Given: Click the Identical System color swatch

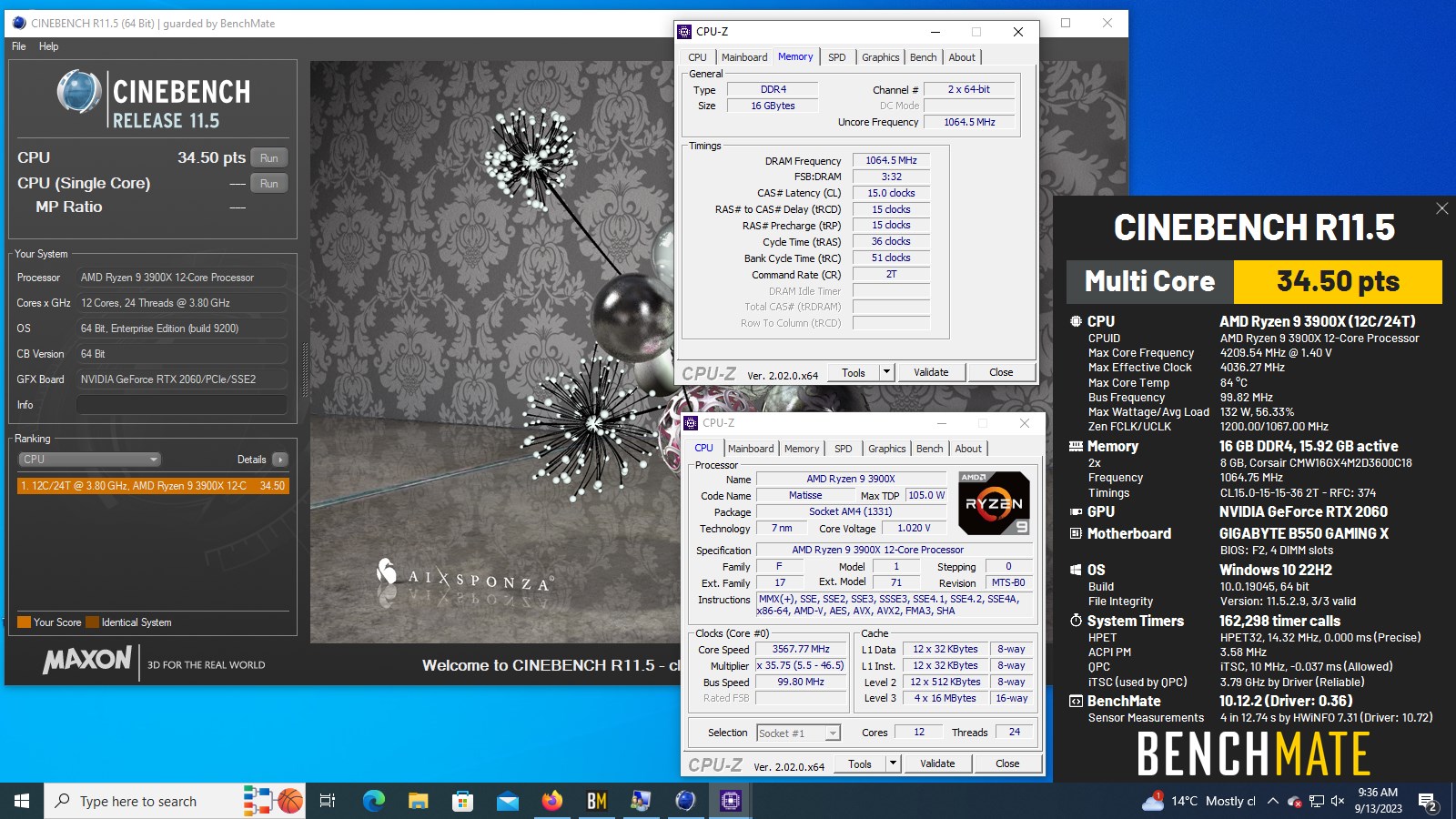Looking at the screenshot, I should pyautogui.click(x=92, y=622).
